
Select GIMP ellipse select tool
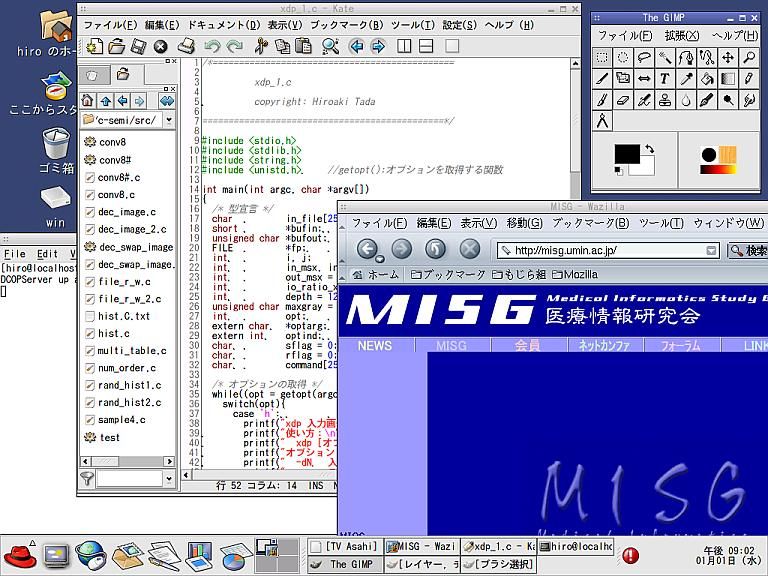(x=623, y=58)
